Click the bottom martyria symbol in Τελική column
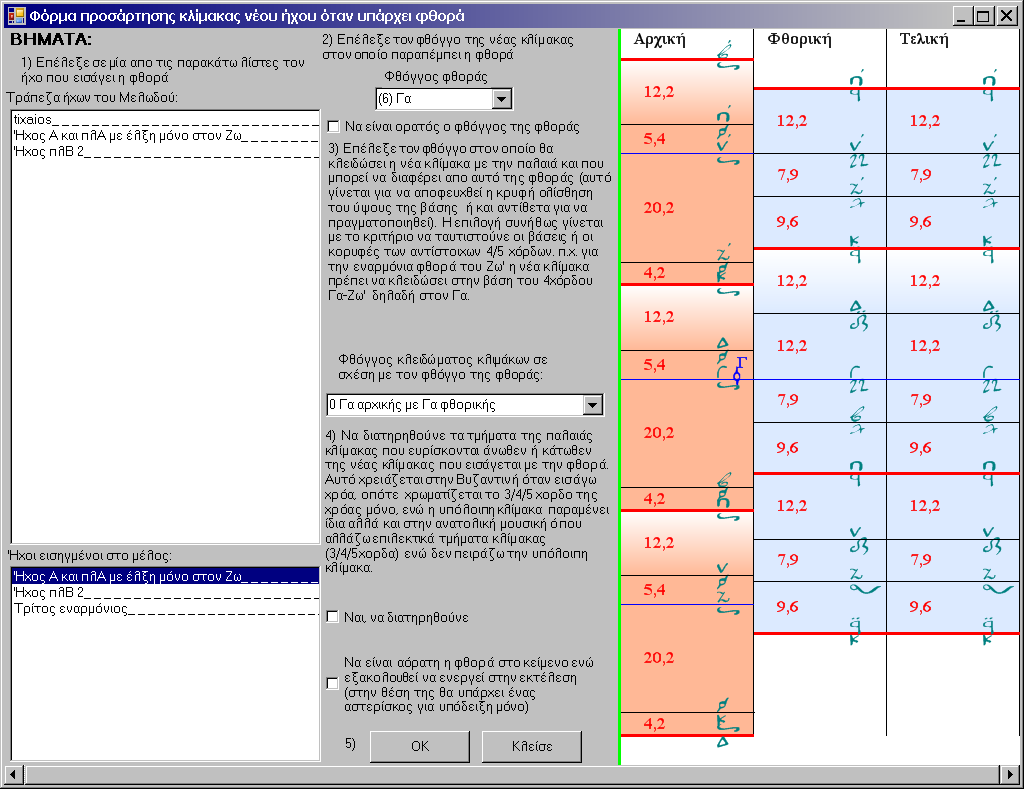The height and width of the screenshot is (789, 1024). 989,630
